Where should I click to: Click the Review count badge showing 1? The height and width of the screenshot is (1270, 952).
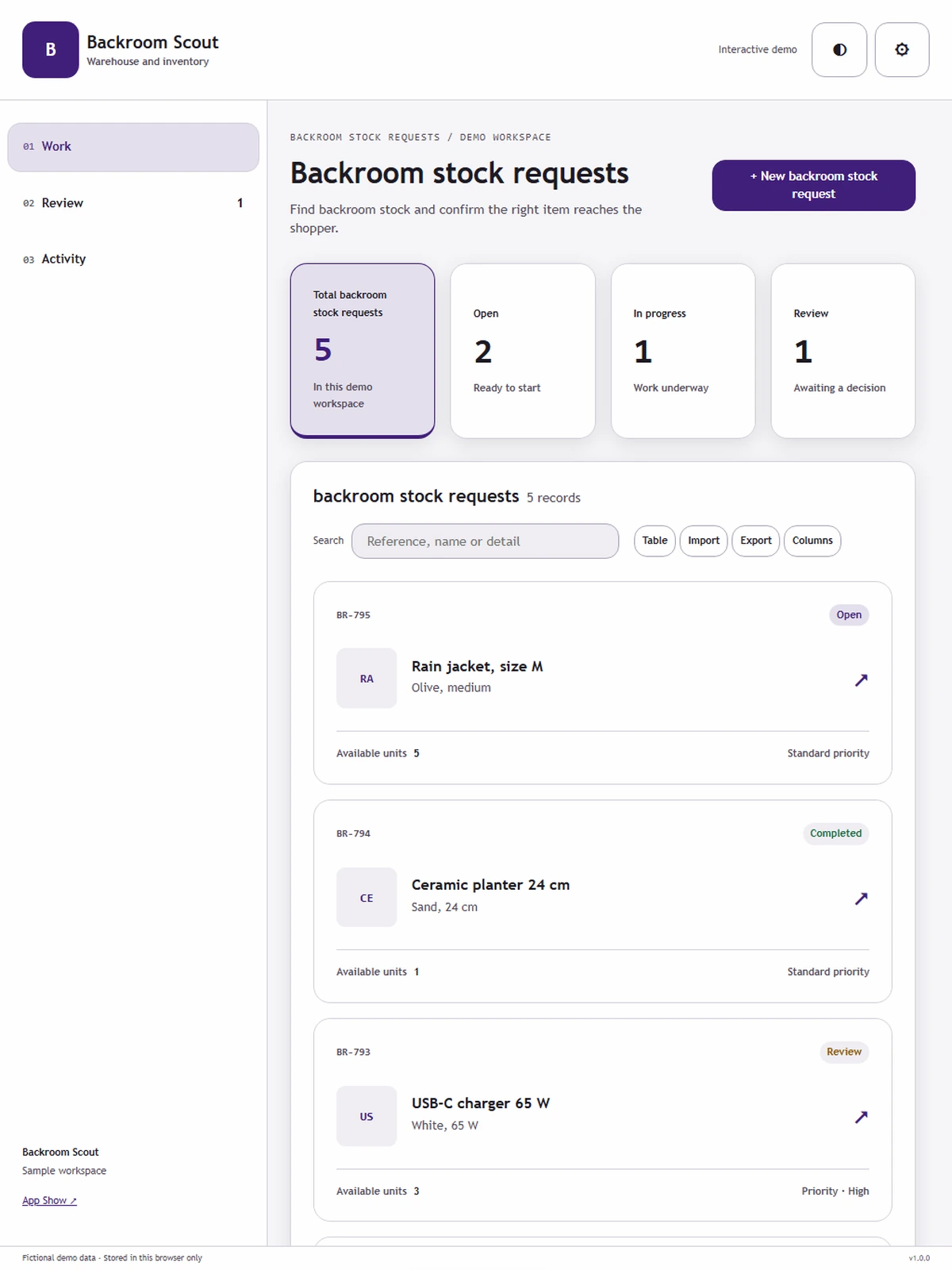240,203
